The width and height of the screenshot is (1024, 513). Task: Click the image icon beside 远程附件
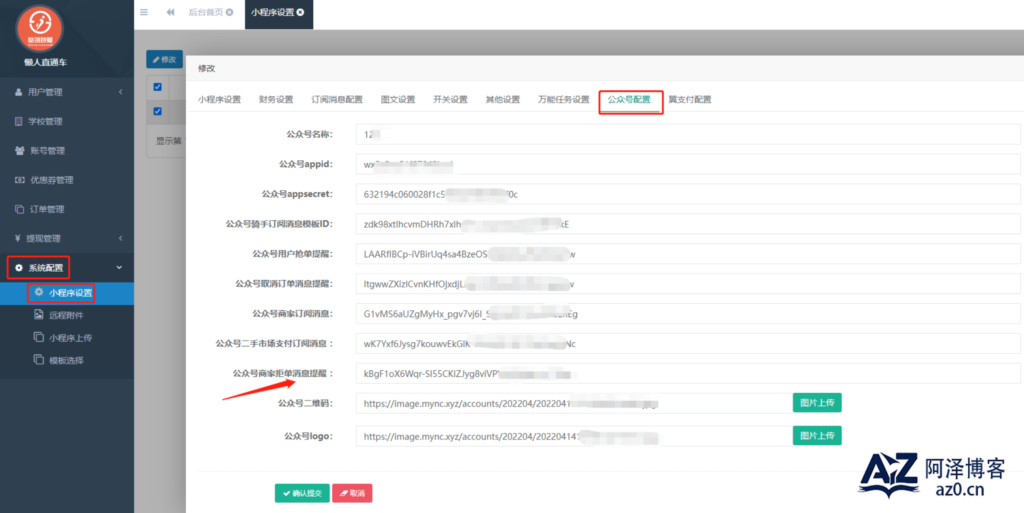tap(38, 315)
